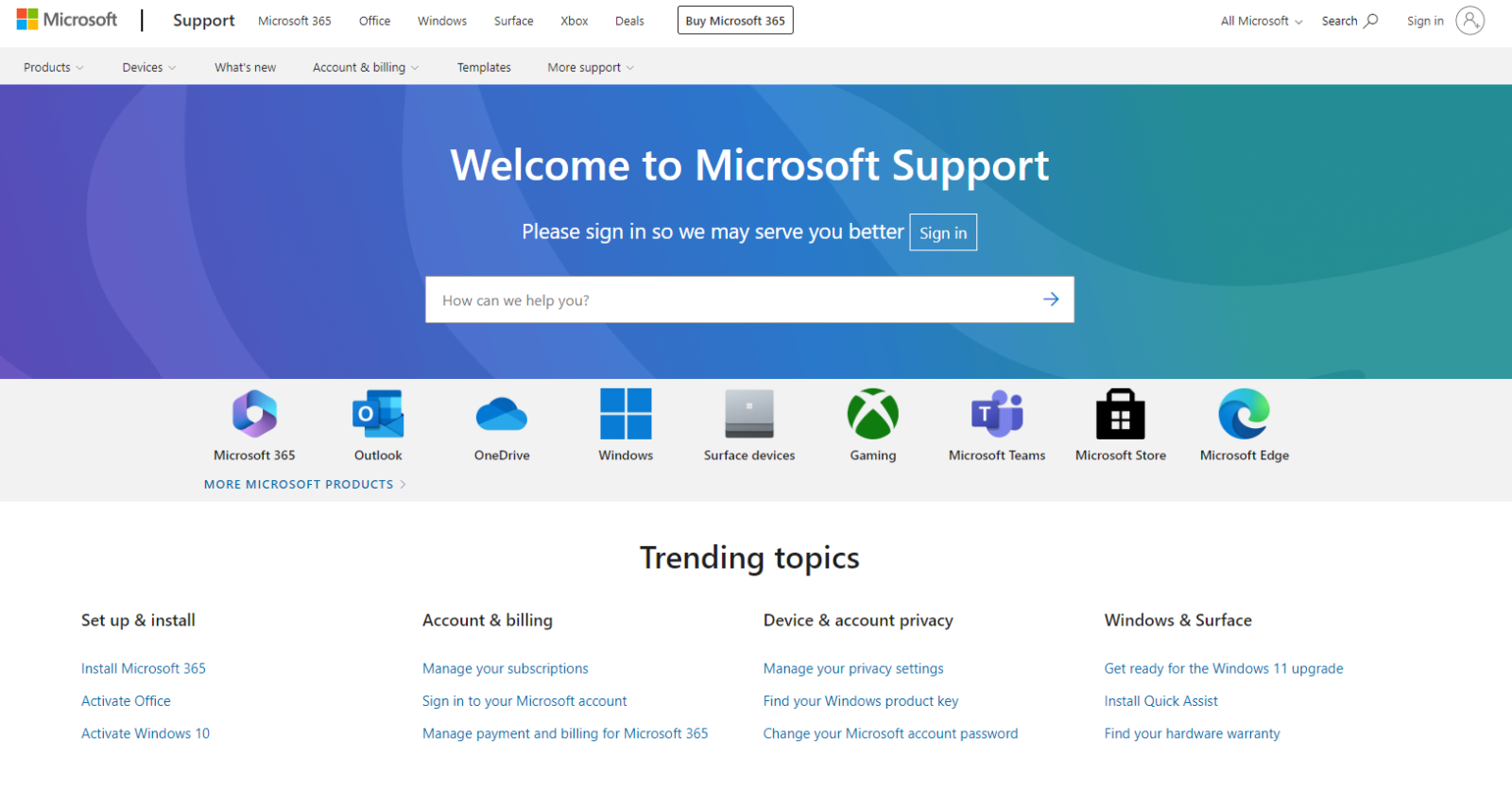Expand the Account & billing dropdown
The width and height of the screenshot is (1512, 808).
coord(366,68)
